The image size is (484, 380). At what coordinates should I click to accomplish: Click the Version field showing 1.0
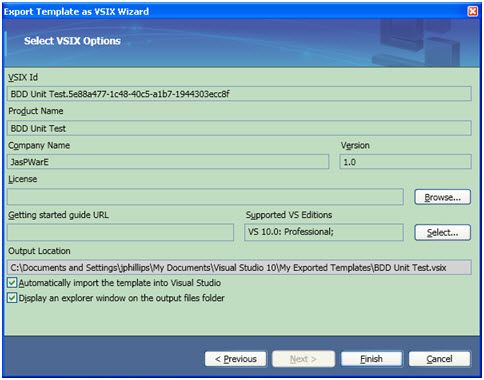tap(405, 162)
